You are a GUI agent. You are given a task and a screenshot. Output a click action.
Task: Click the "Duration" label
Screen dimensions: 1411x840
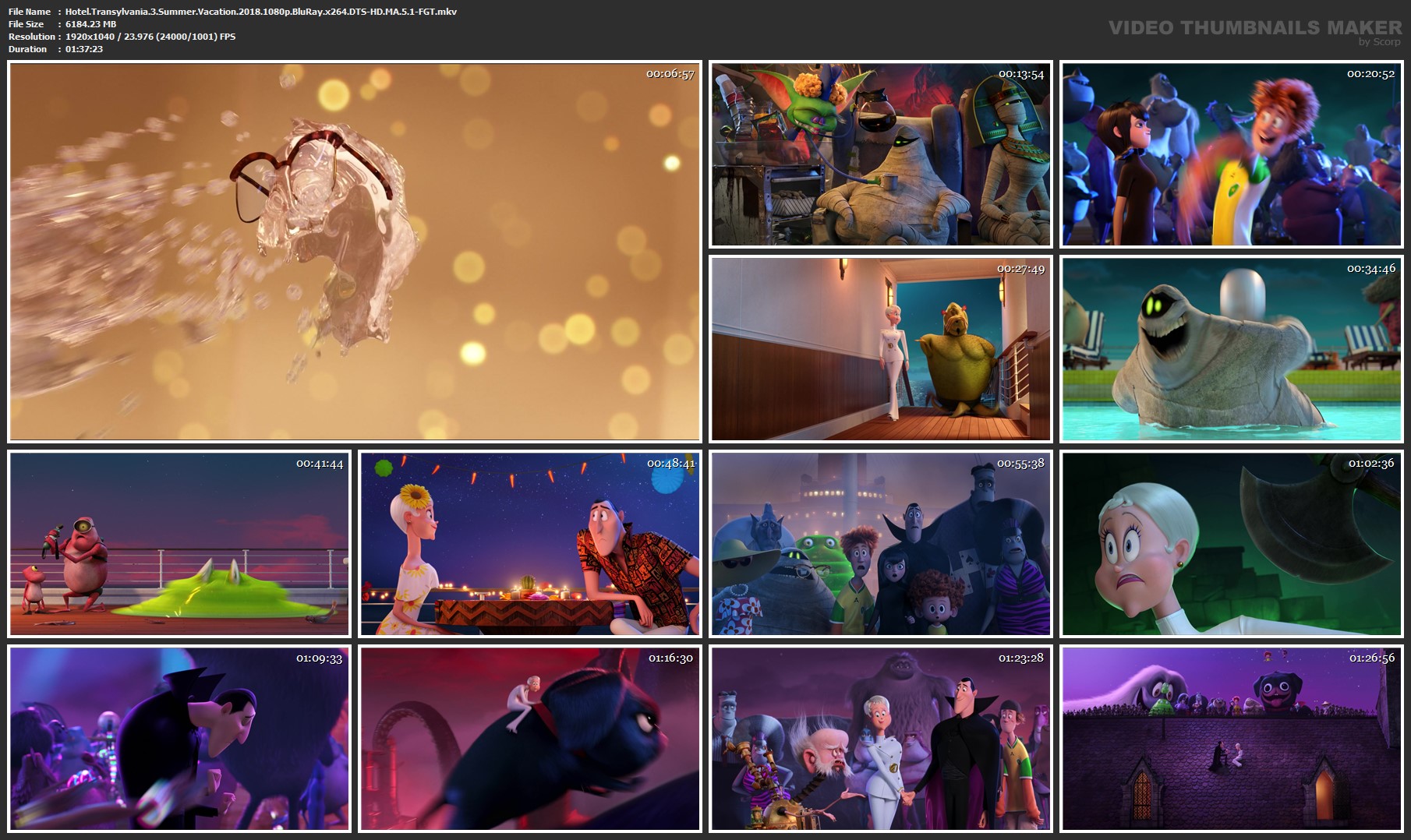click(x=28, y=49)
